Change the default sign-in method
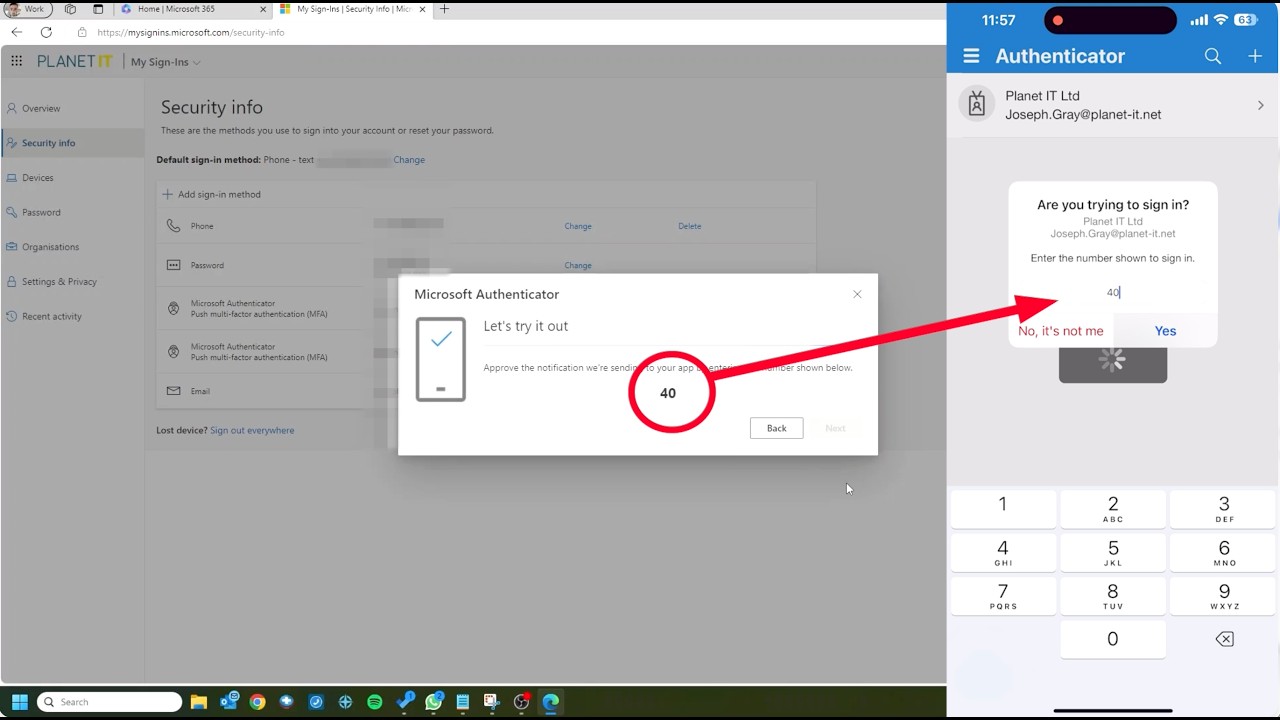 point(409,160)
